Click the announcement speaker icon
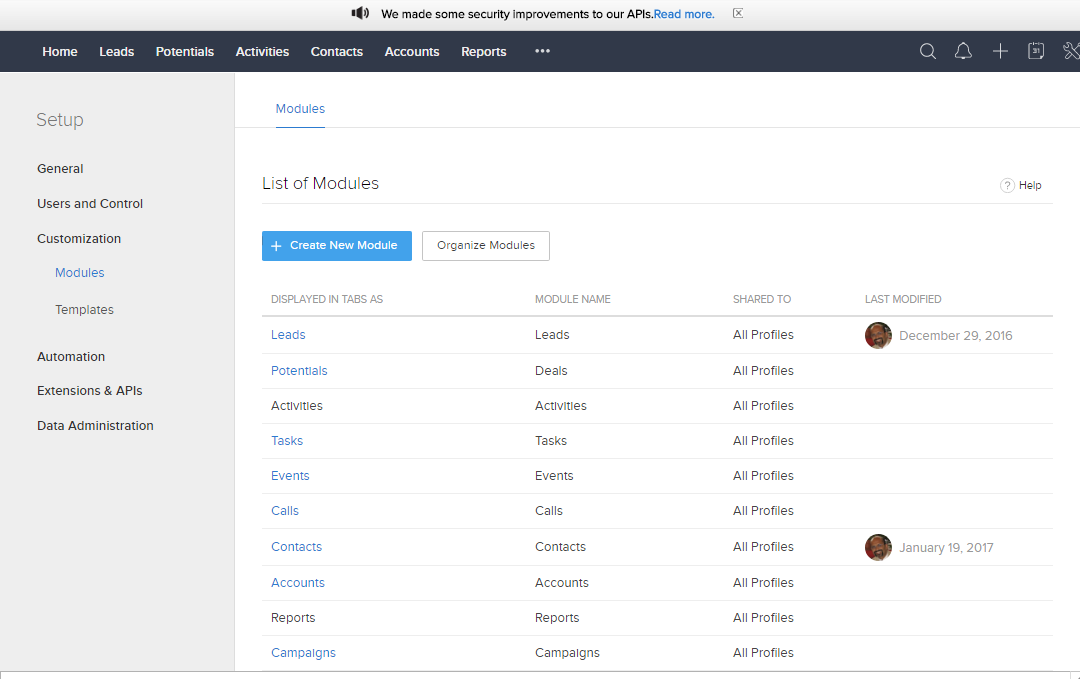 360,14
